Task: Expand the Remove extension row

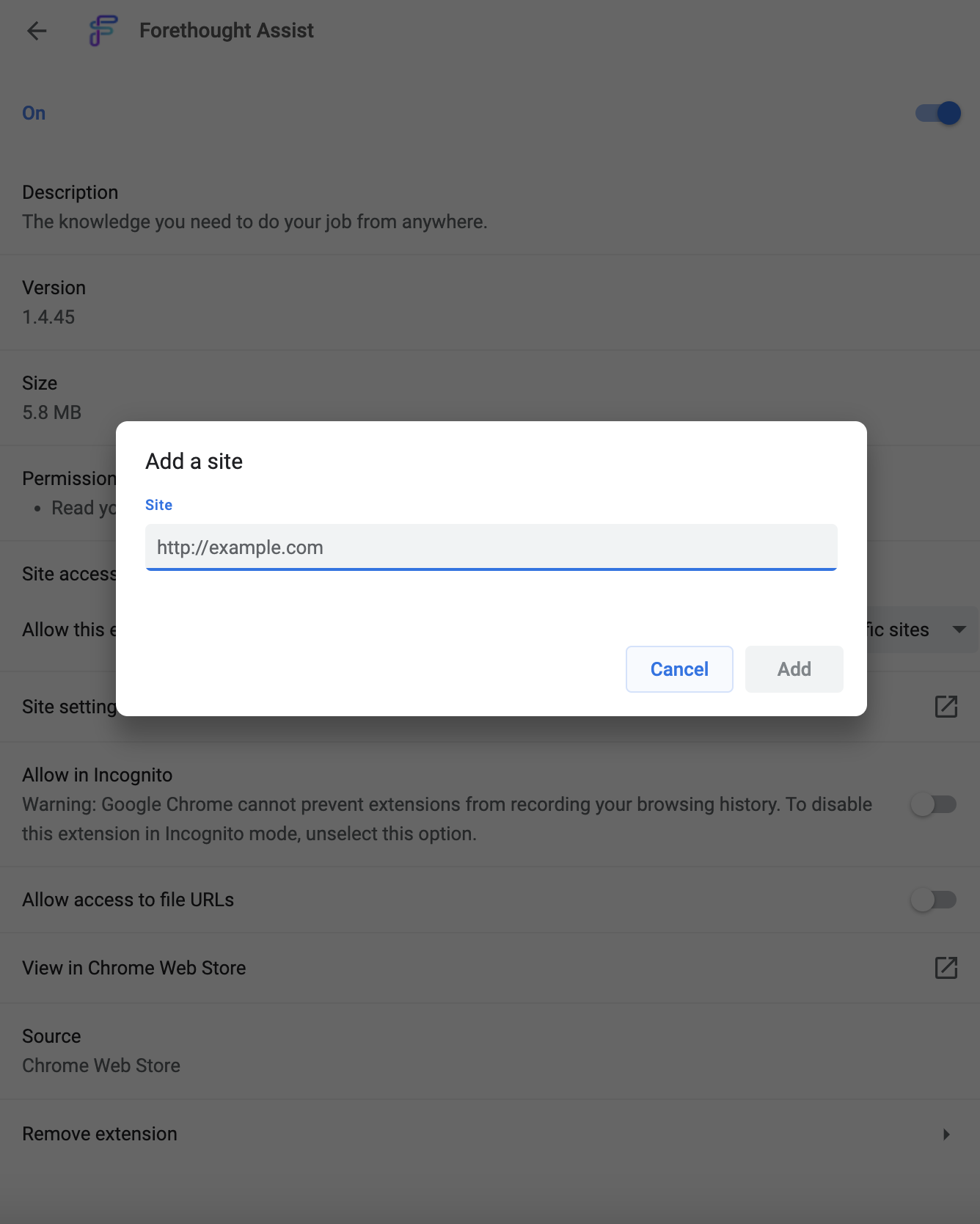Action: (490, 1134)
